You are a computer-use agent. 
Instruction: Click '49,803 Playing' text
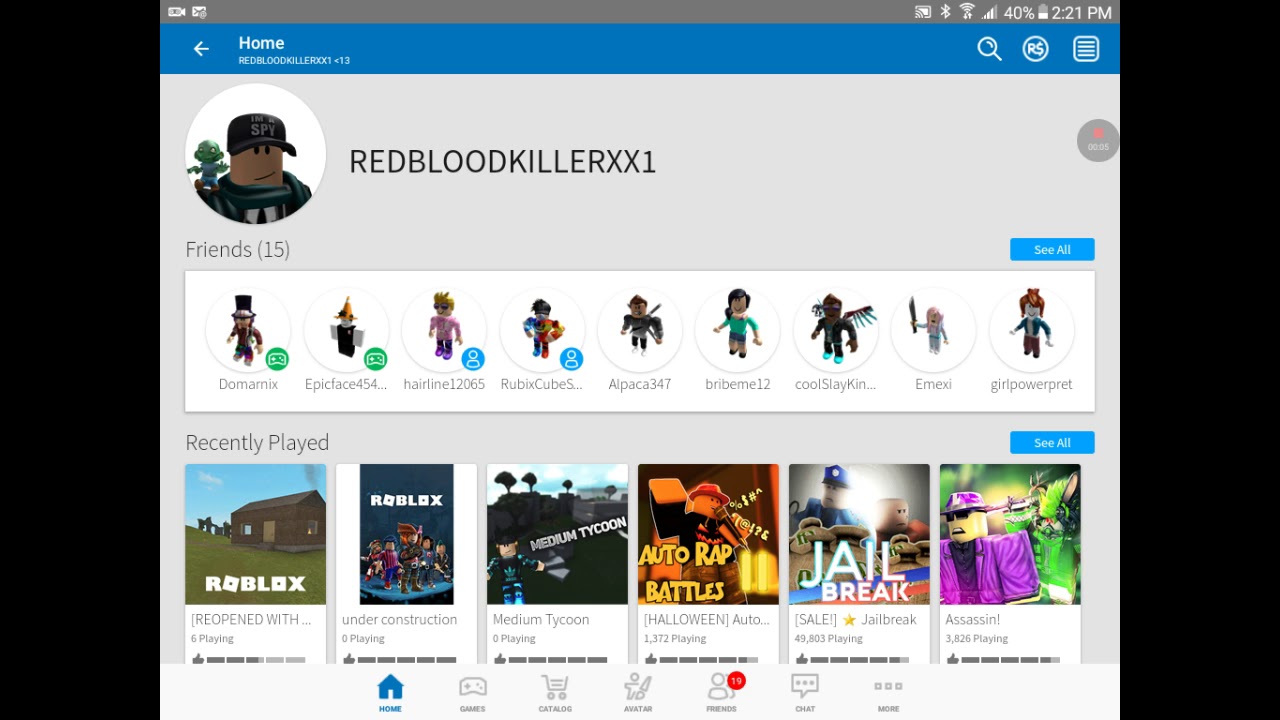coord(828,639)
